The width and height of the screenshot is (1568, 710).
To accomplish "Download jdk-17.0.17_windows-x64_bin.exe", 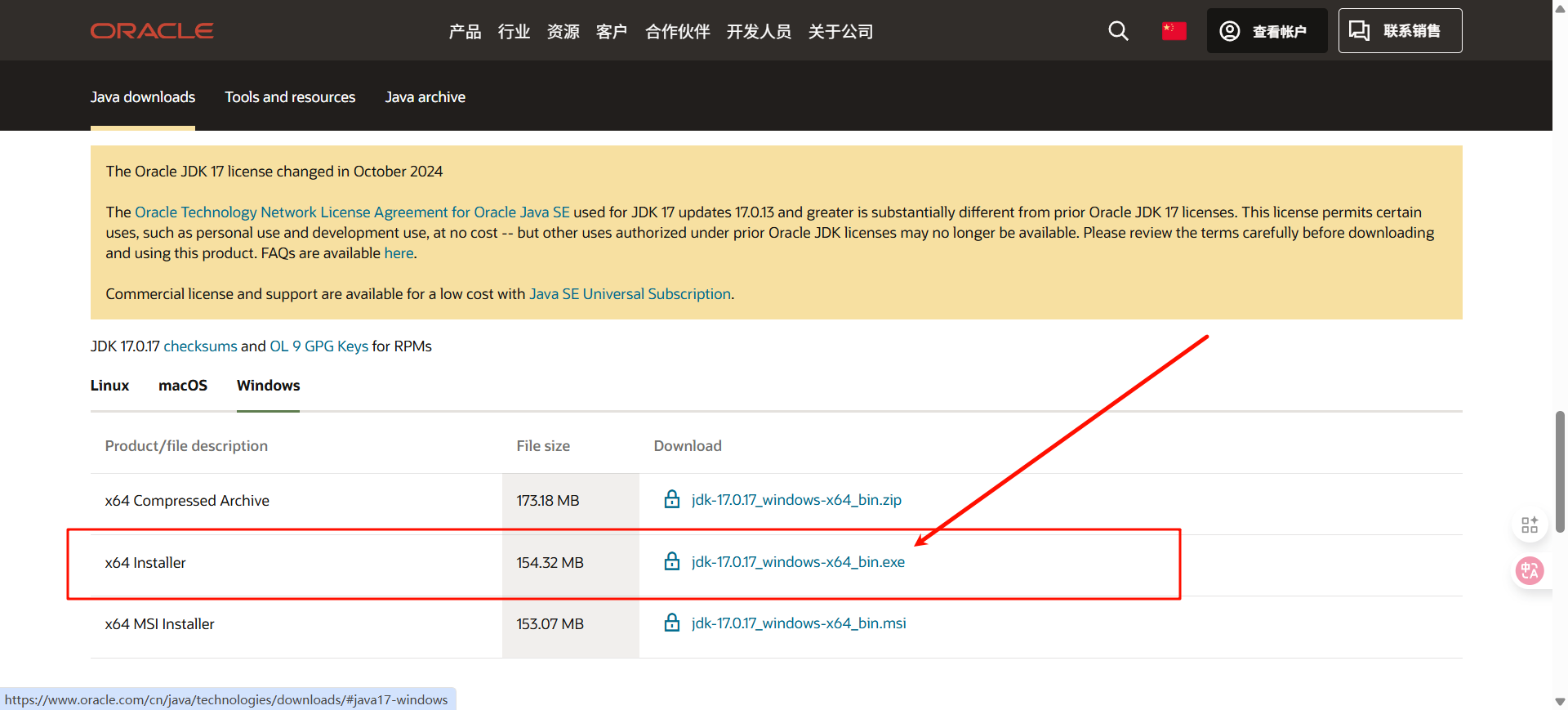I will [x=798, y=562].
